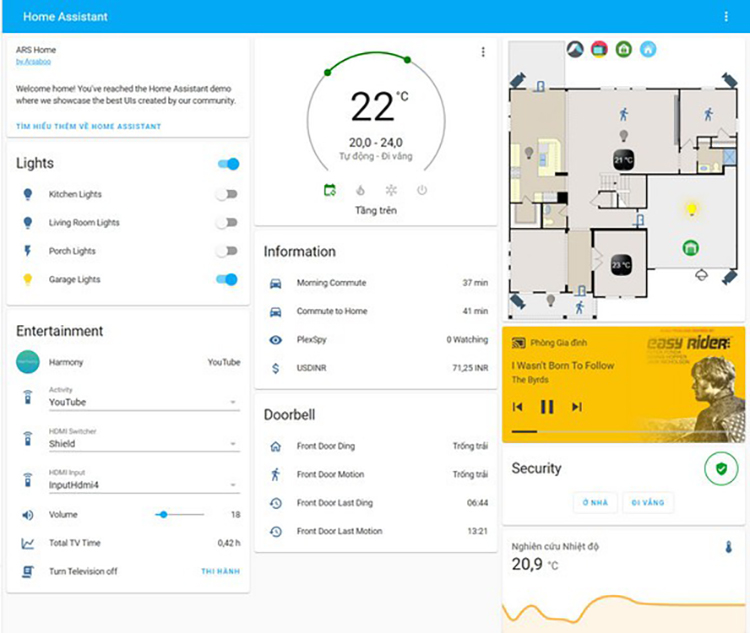
Task: Toggle the main Lights group switch
Action: [x=228, y=164]
